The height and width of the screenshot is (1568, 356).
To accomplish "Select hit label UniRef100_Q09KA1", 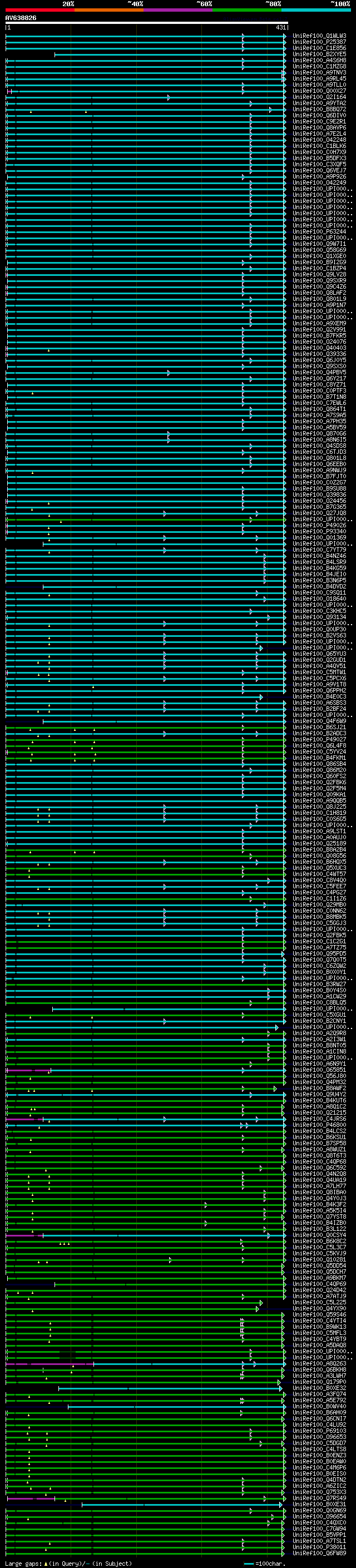I will [319, 794].
